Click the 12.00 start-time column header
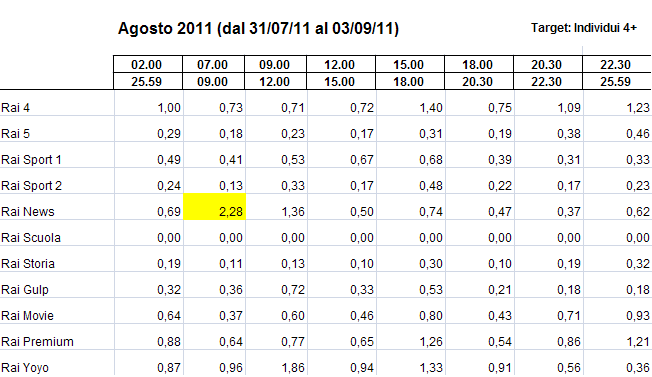Image resolution: width=652 pixels, height=377 pixels. pyautogui.click(x=340, y=65)
